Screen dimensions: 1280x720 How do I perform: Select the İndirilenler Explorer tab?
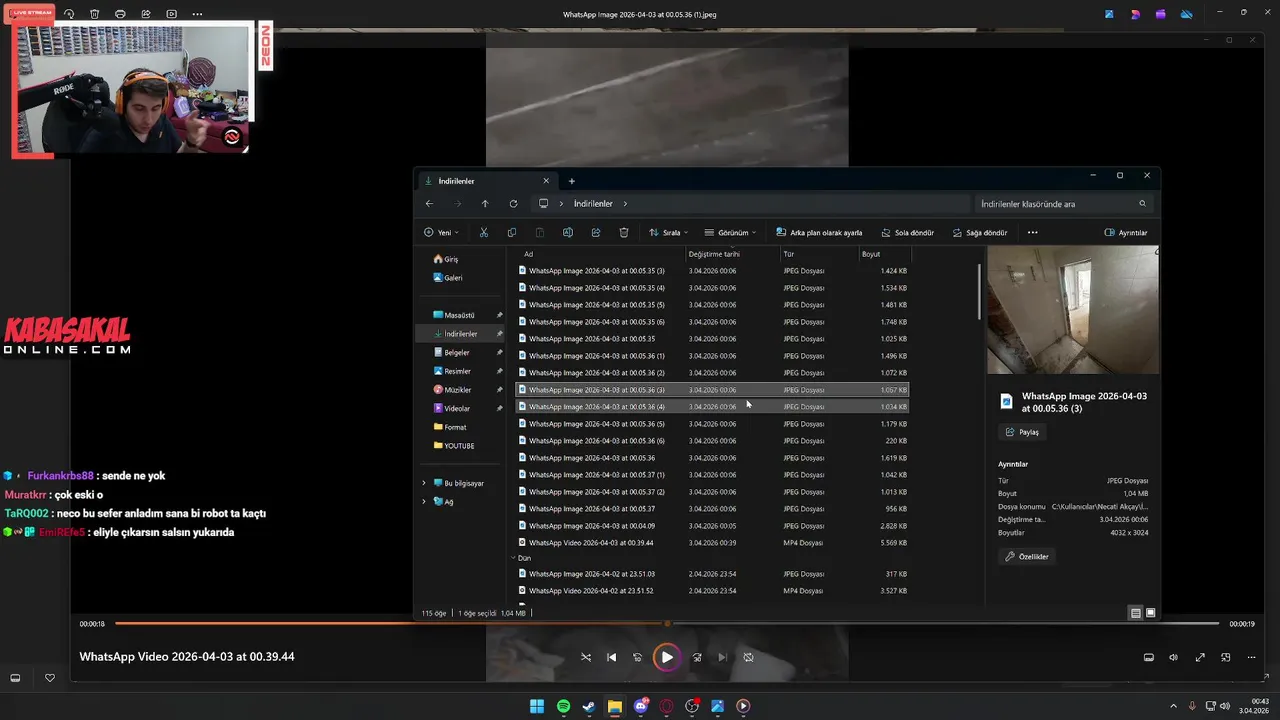coord(487,181)
